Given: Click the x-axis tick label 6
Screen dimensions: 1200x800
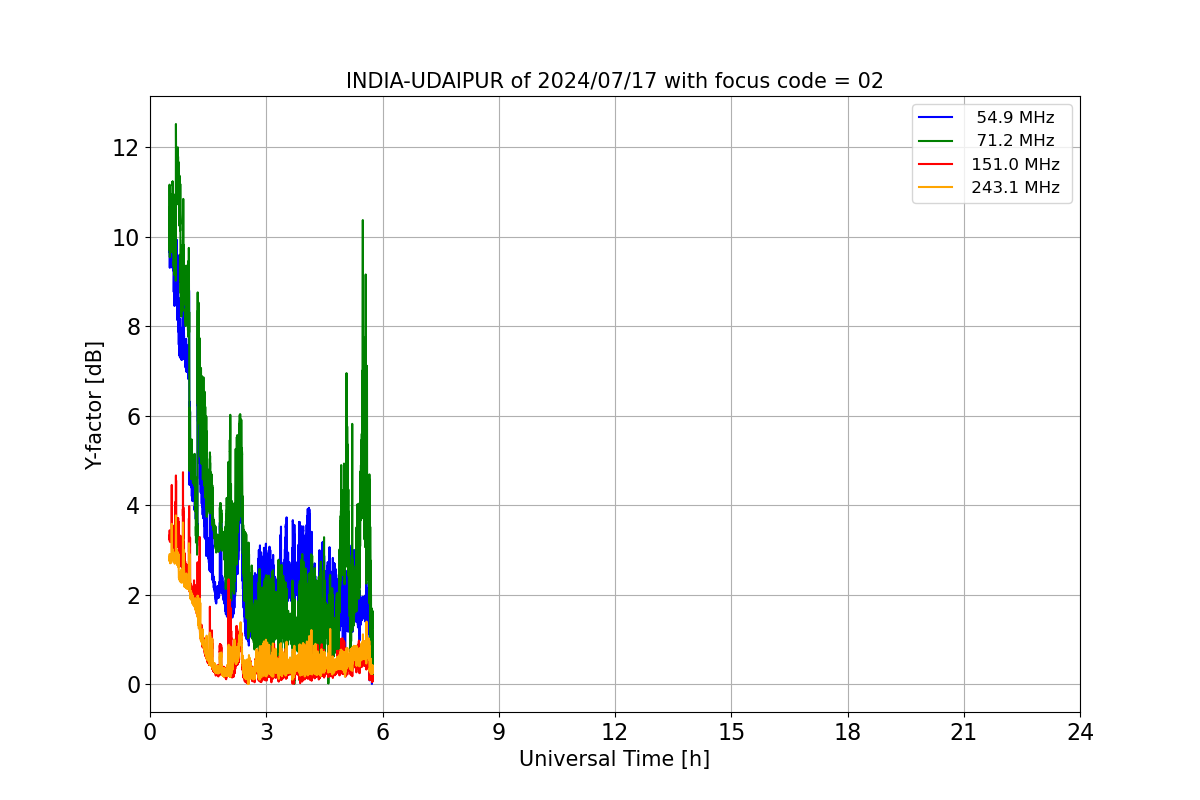Looking at the screenshot, I should (x=382, y=732).
